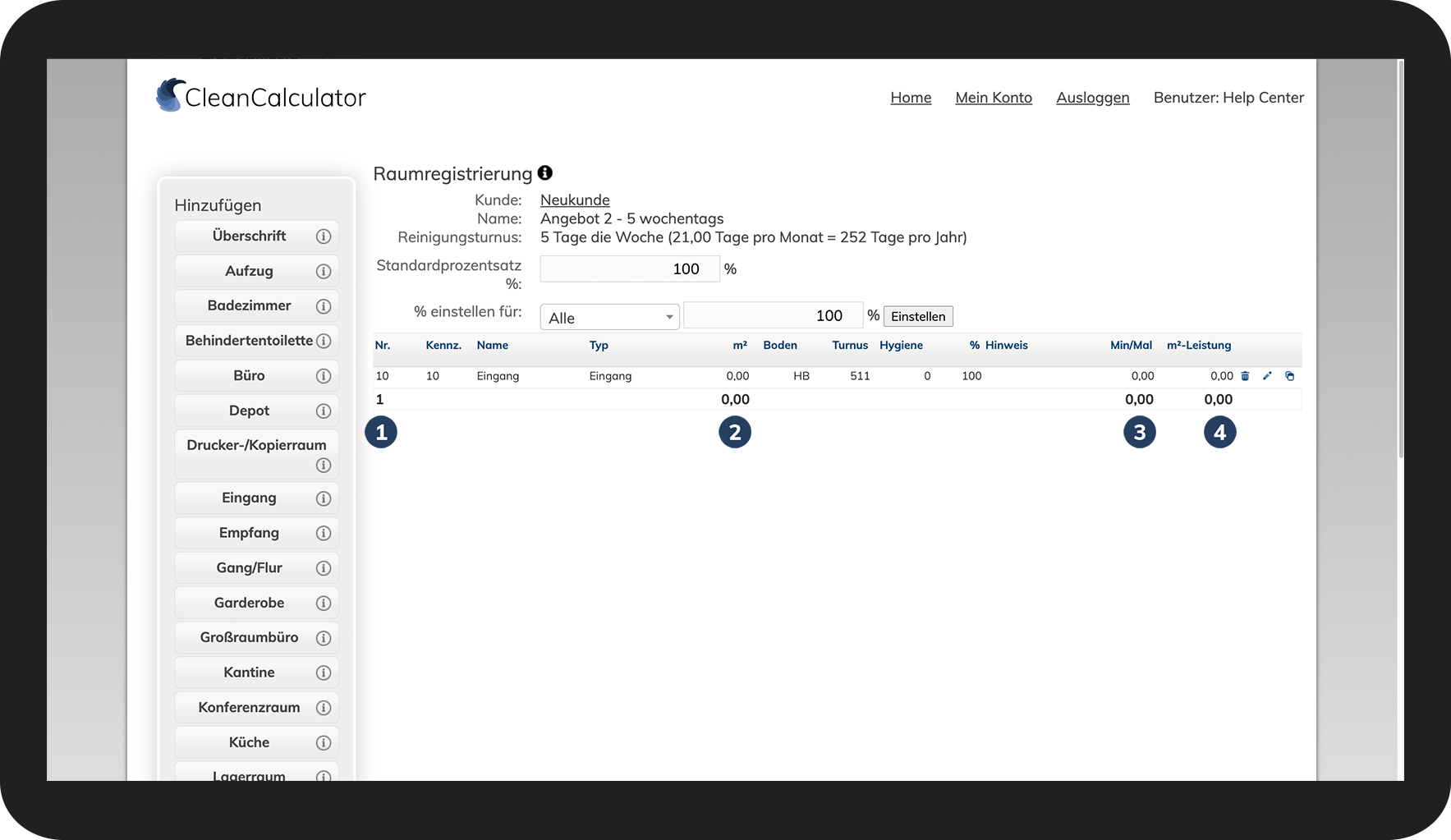Show info for Drucker-/Kopierraum in sidebar
This screenshot has height=840, width=1451.
(324, 466)
